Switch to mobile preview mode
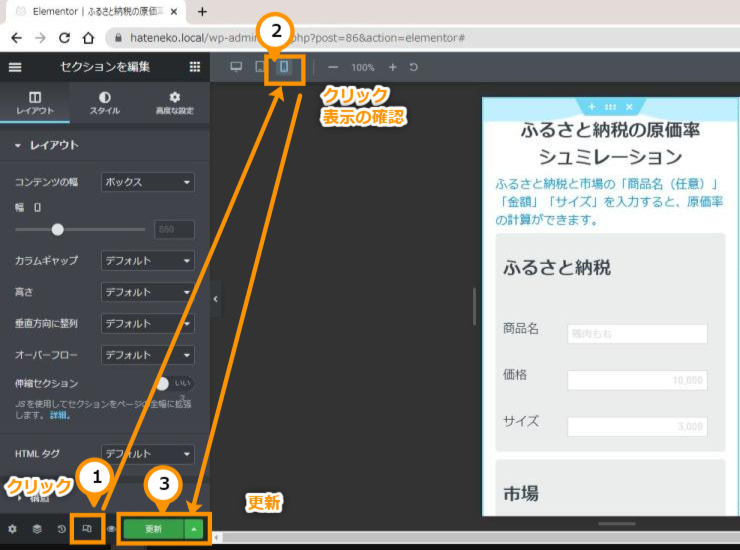The height and width of the screenshot is (550, 740). (284, 67)
